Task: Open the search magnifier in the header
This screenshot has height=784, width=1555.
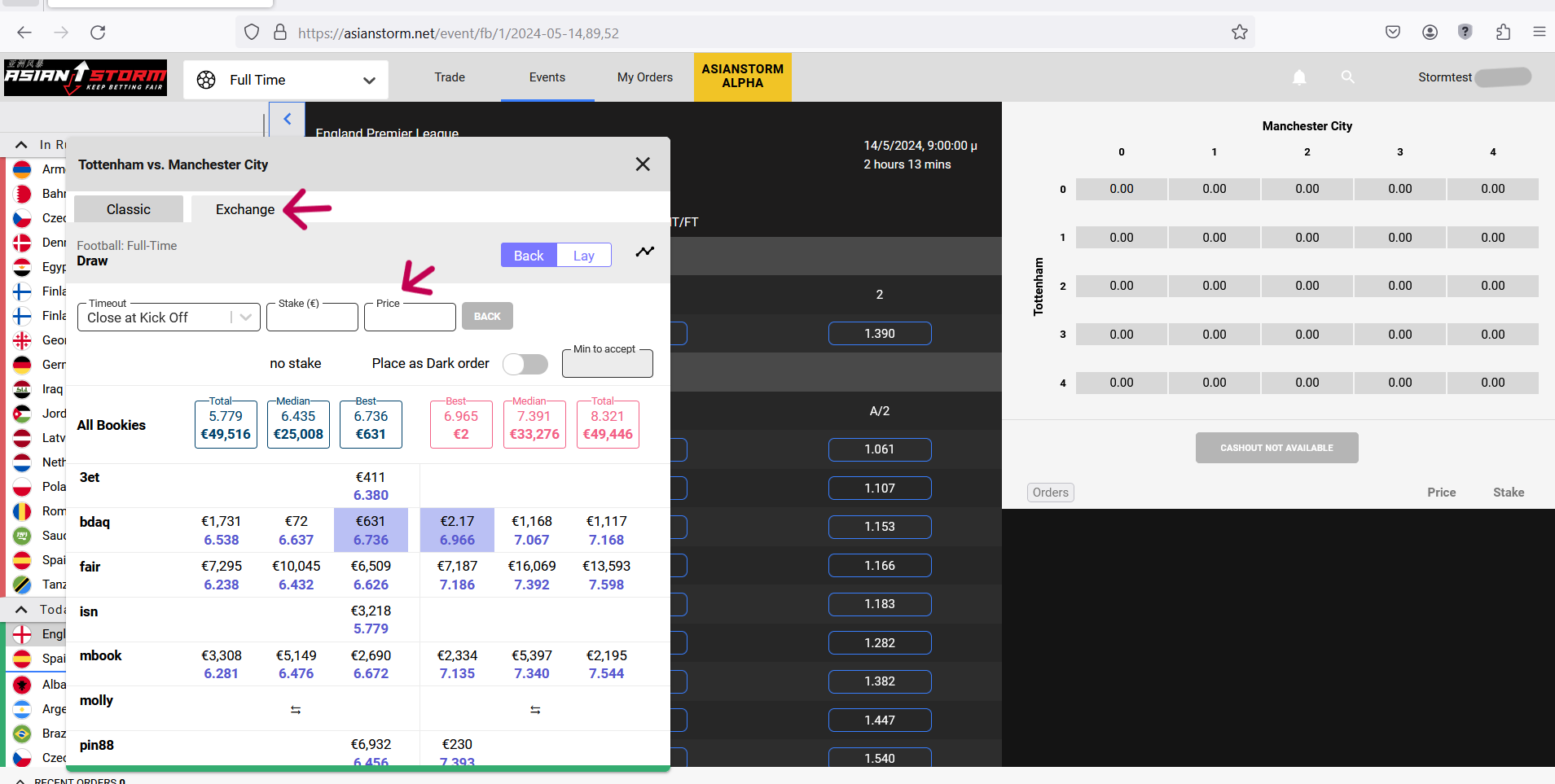Action: click(x=1348, y=77)
